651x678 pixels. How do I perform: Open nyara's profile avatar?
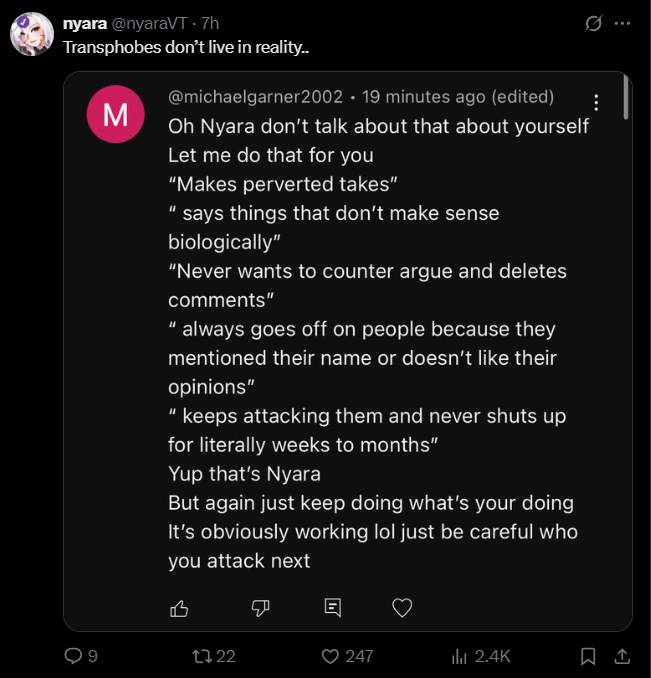coord(31,35)
